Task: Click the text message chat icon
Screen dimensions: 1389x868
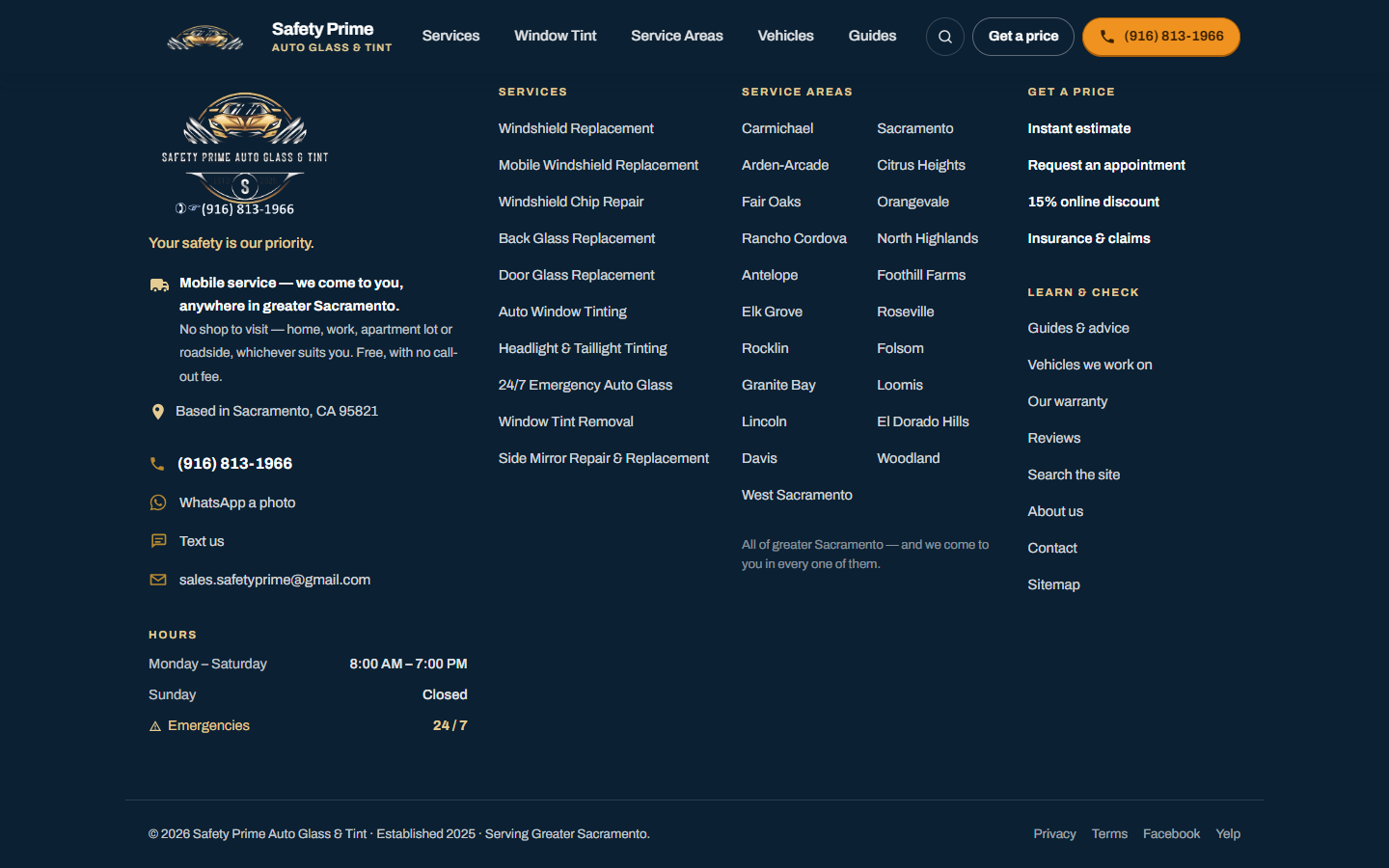Action: click(159, 541)
